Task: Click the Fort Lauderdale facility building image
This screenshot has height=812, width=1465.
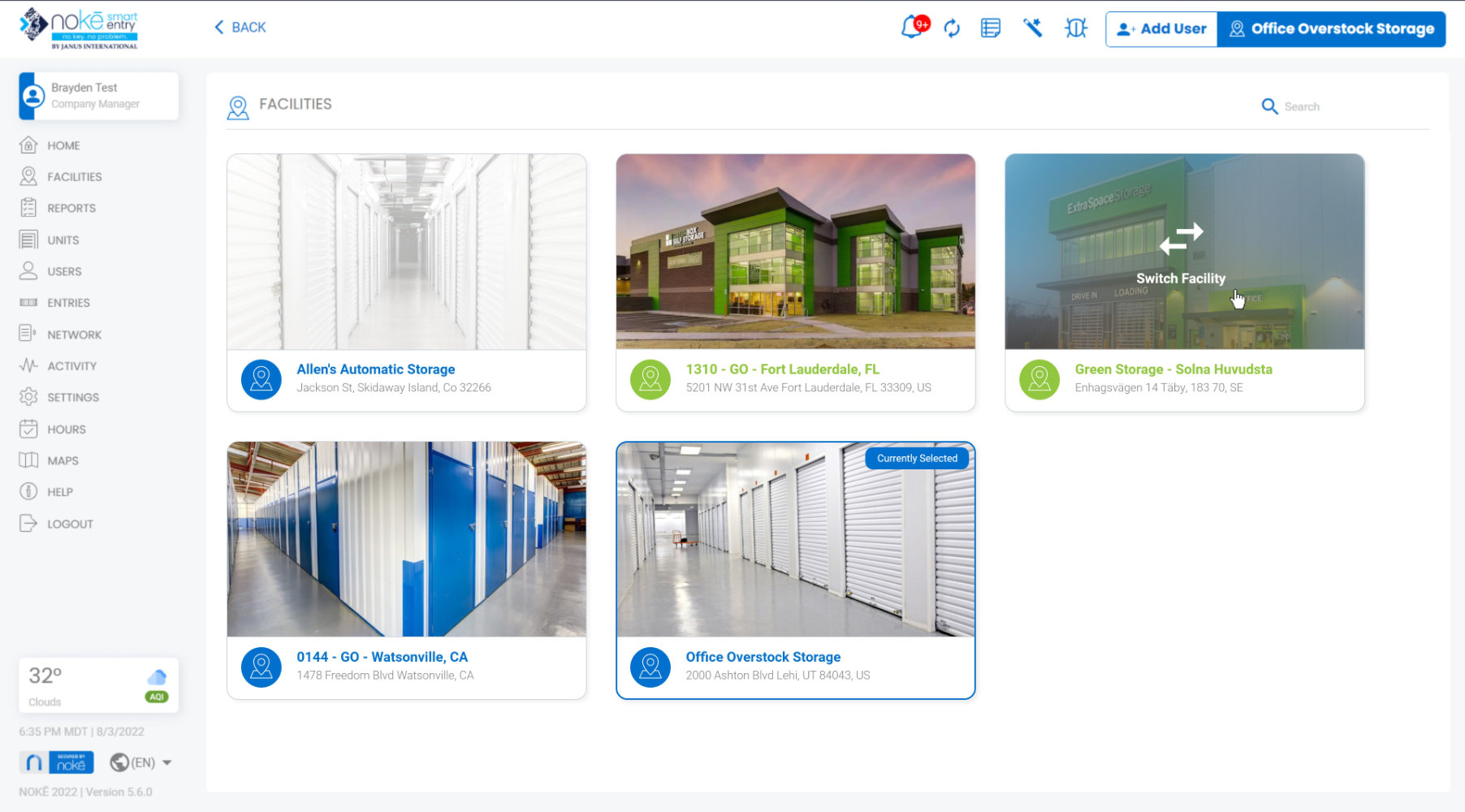Action: (x=795, y=252)
